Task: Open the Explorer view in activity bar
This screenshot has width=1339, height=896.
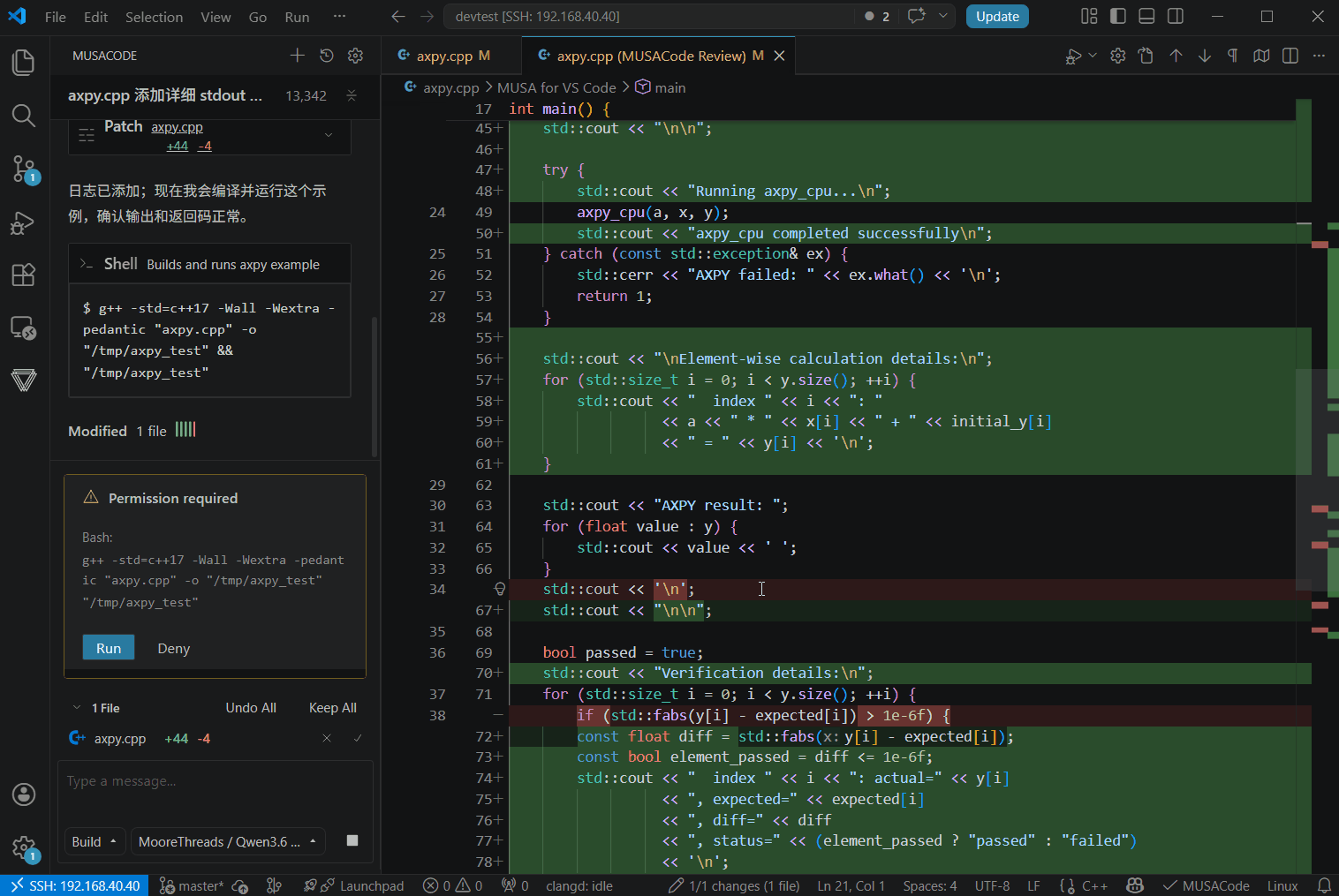Action: tap(24, 63)
